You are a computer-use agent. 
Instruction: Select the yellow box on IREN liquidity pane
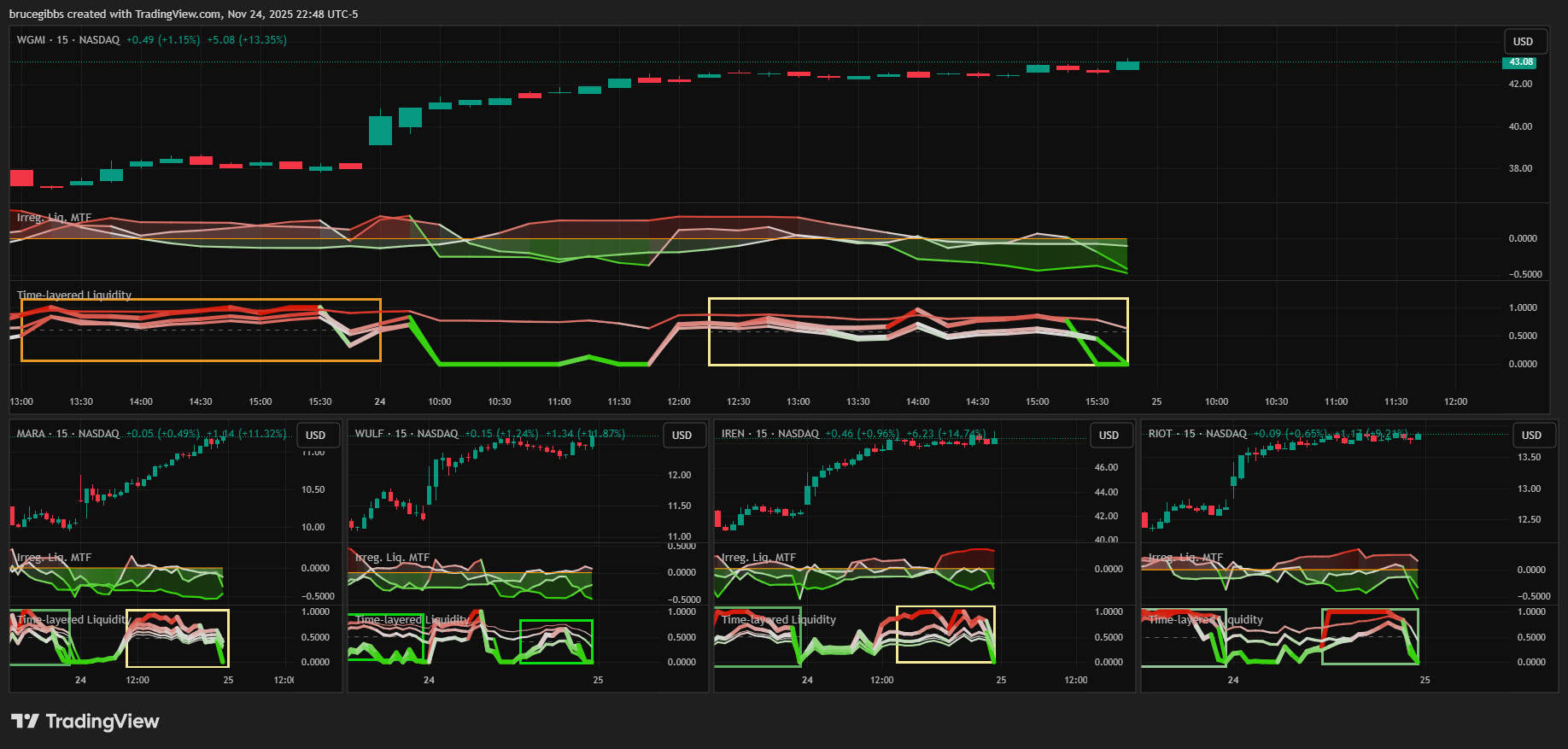[x=945, y=607]
